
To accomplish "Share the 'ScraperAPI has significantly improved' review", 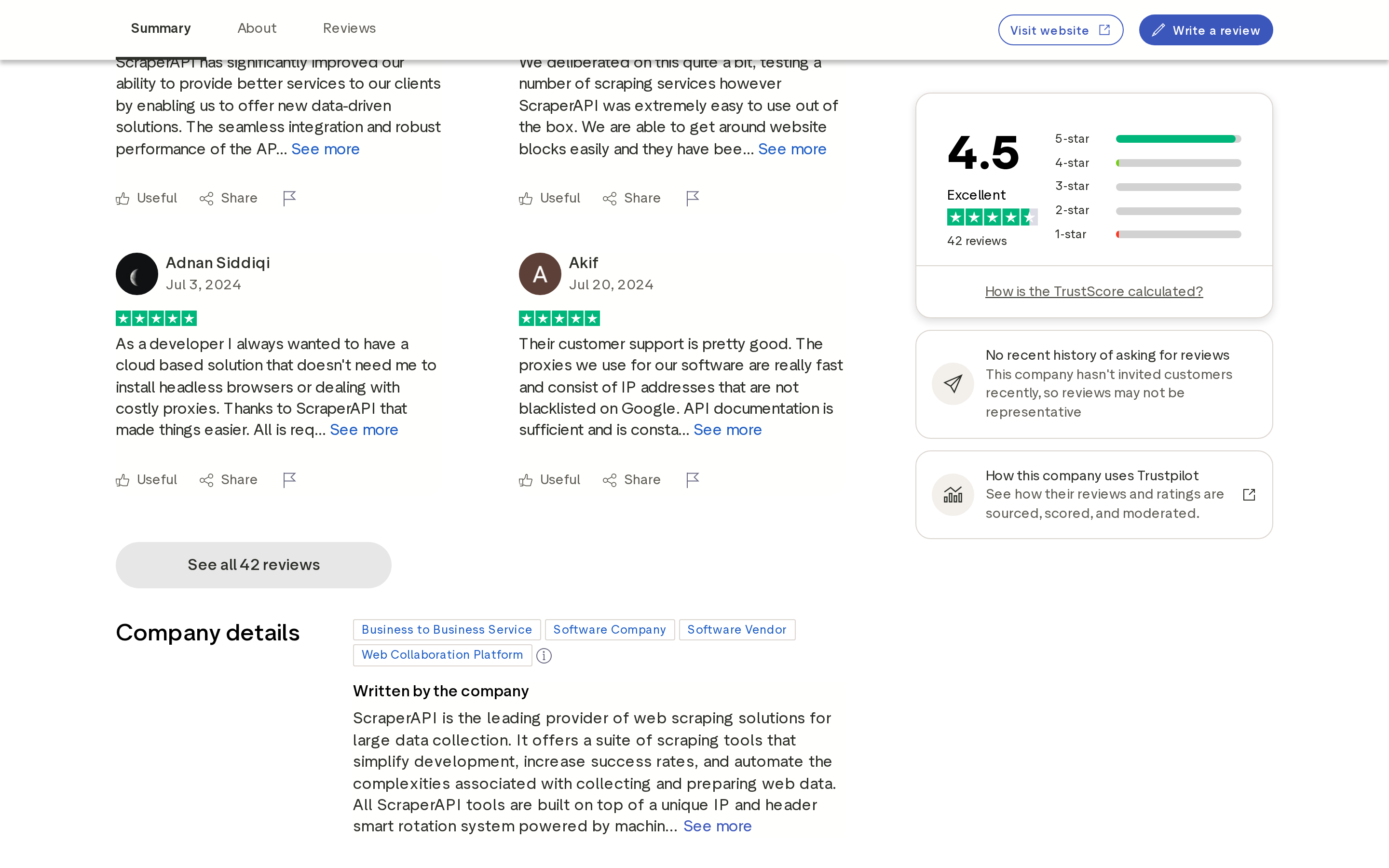I will [x=229, y=198].
